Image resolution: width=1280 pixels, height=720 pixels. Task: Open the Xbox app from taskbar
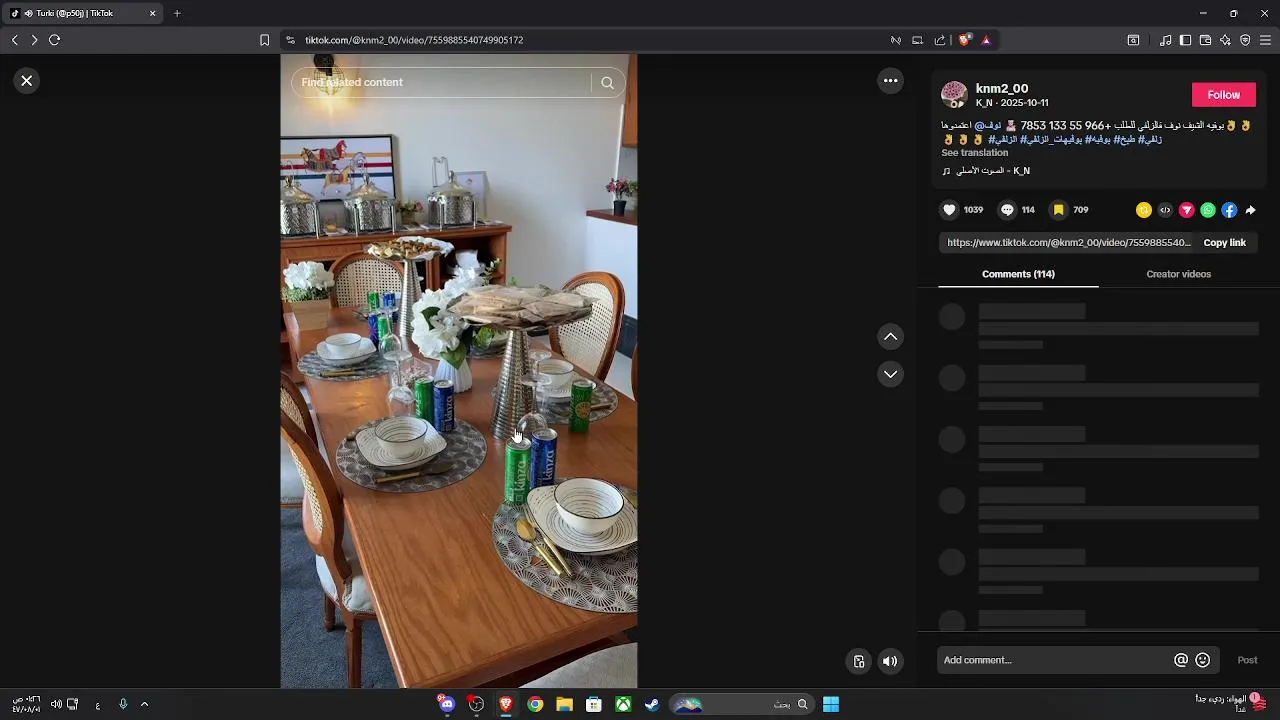(623, 704)
